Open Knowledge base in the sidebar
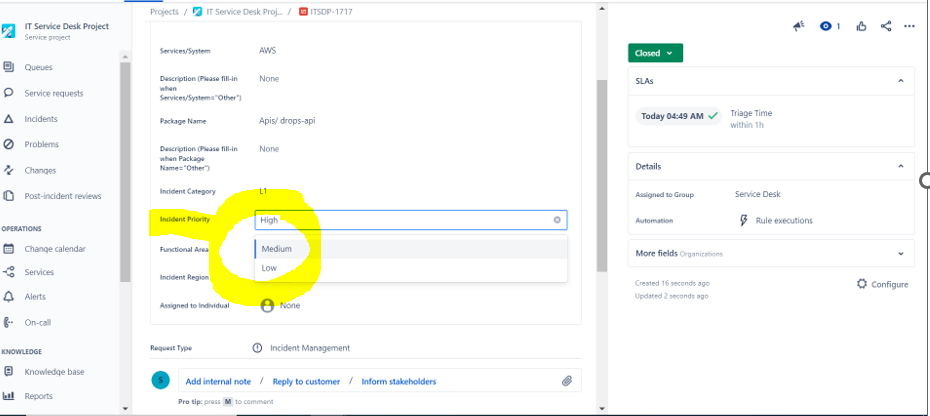Image resolution: width=930 pixels, height=416 pixels. (x=55, y=371)
